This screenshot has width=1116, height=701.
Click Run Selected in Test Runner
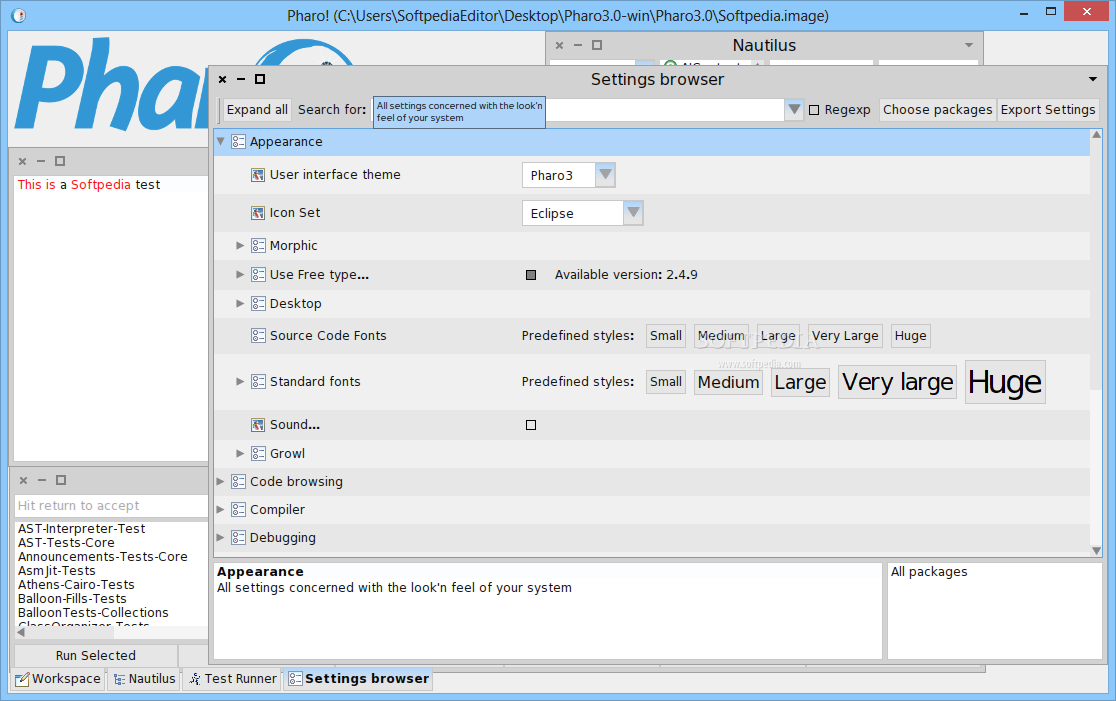95,655
